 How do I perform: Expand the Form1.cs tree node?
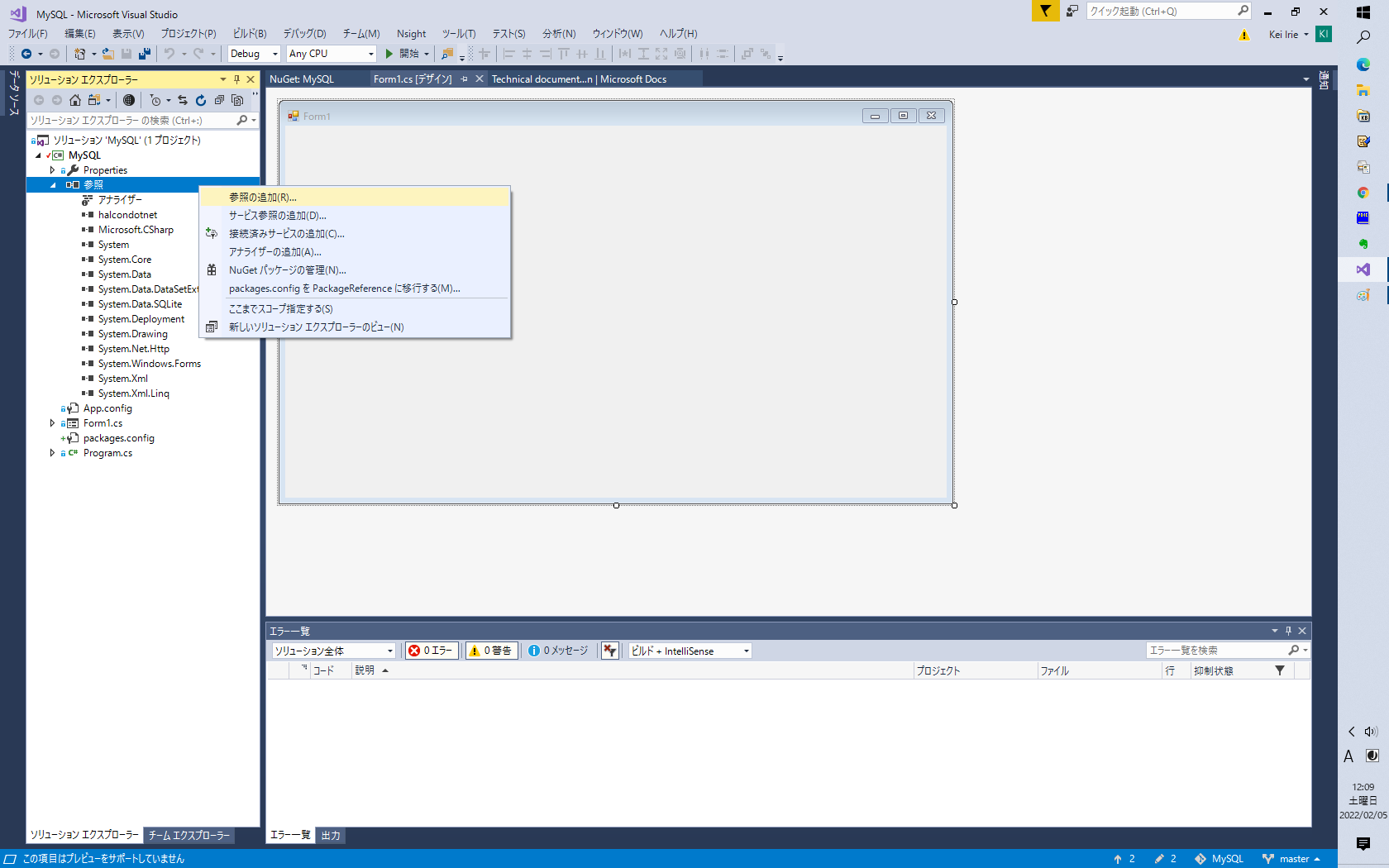[52, 423]
